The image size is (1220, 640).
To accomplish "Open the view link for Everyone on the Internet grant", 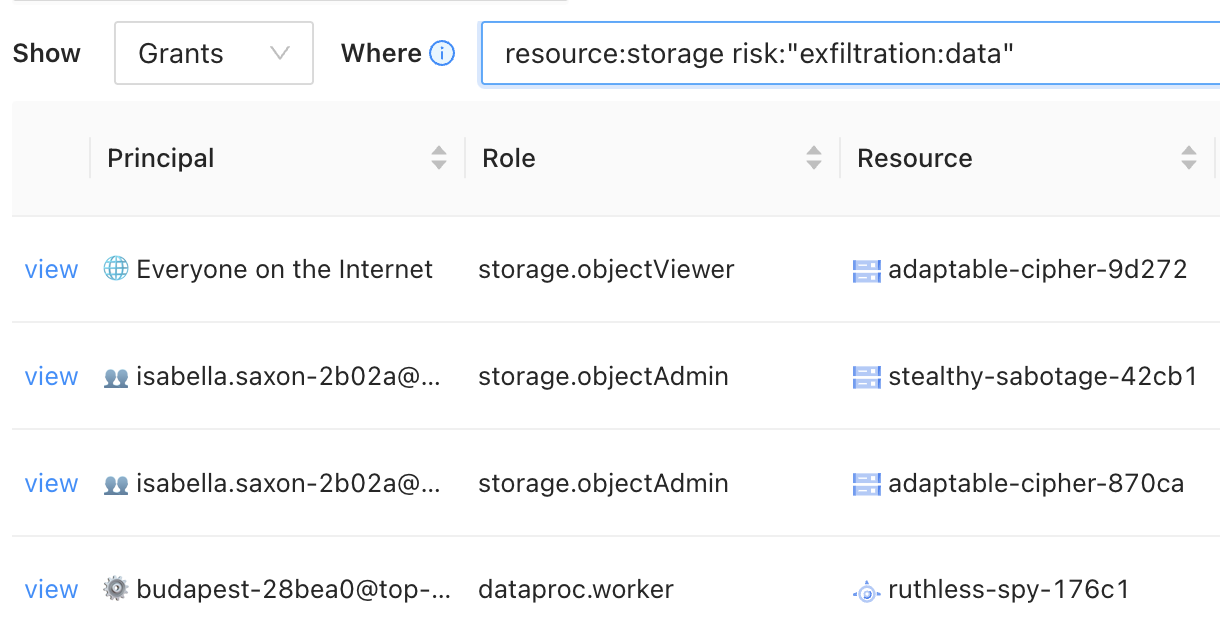I will pyautogui.click(x=51, y=269).
